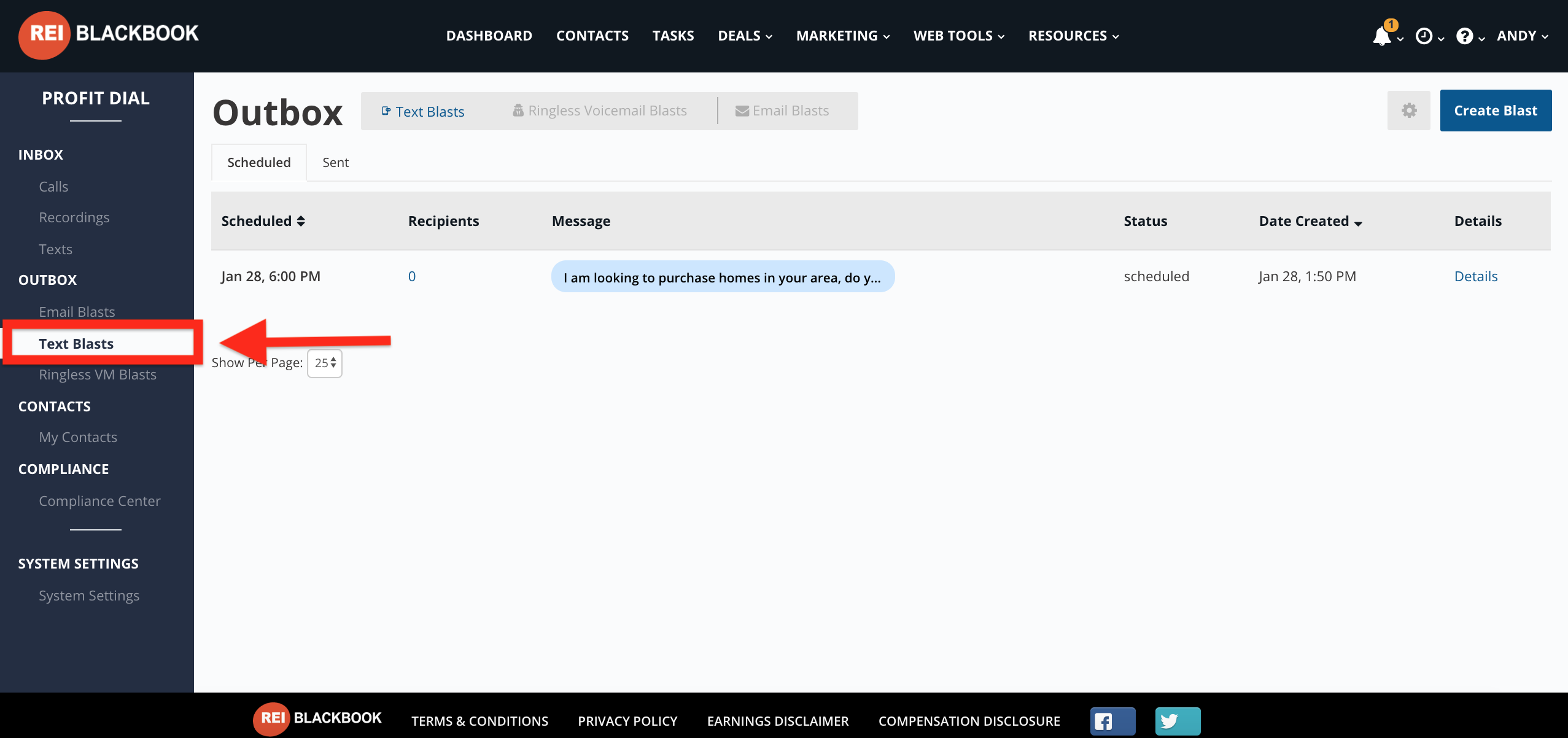Go to DASHBOARD
Screen dimensions: 1568x738
(x=489, y=36)
